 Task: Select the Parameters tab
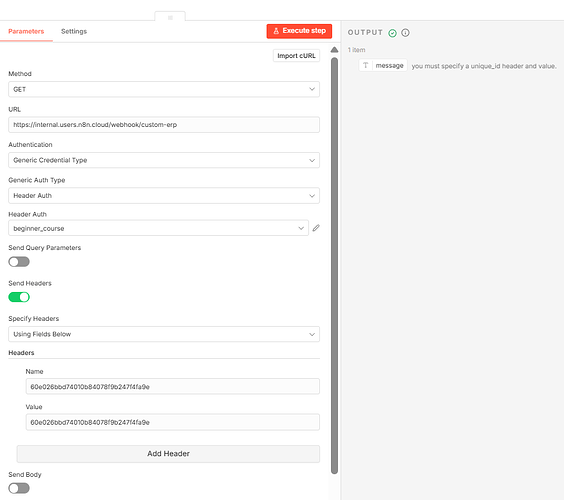(x=26, y=31)
